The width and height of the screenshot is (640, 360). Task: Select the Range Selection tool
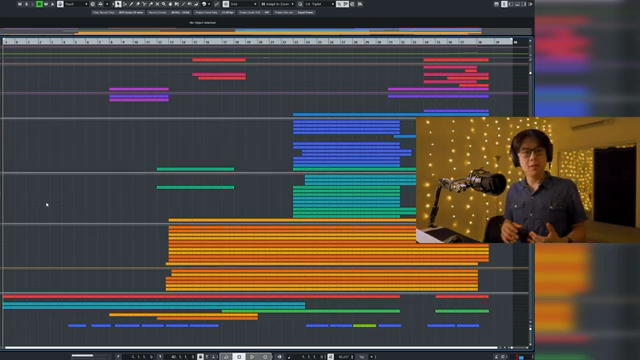125,4
